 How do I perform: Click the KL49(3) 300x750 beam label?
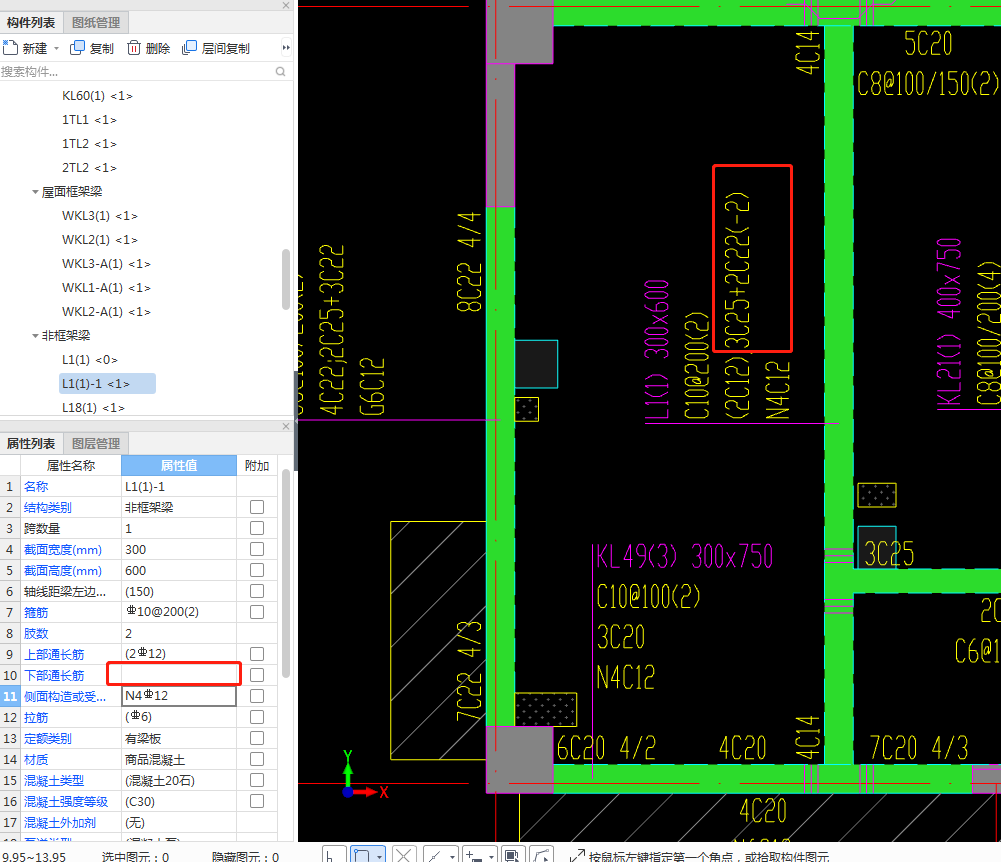[684, 556]
